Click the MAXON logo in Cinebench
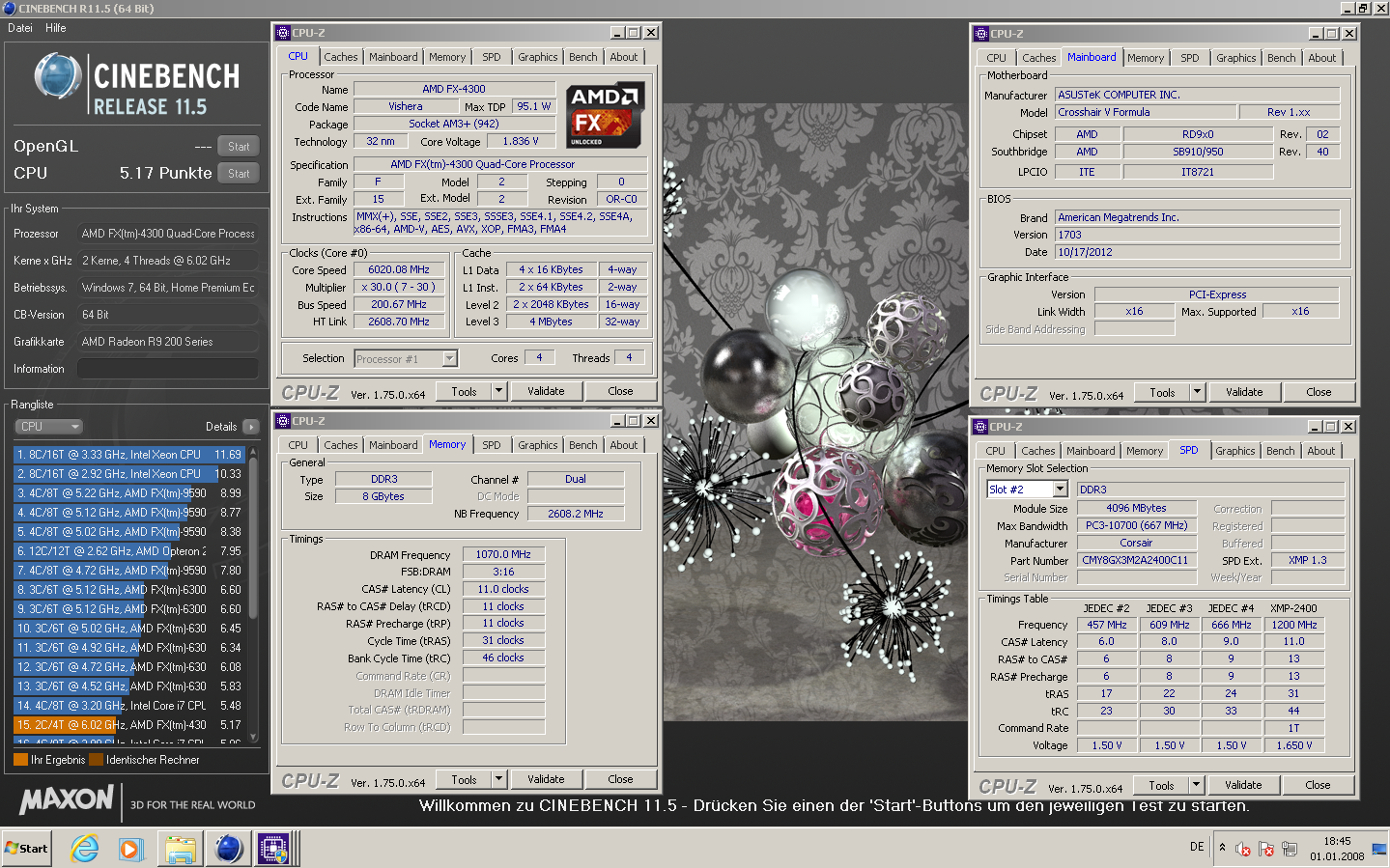Screen dimensions: 1390x868 [67, 799]
